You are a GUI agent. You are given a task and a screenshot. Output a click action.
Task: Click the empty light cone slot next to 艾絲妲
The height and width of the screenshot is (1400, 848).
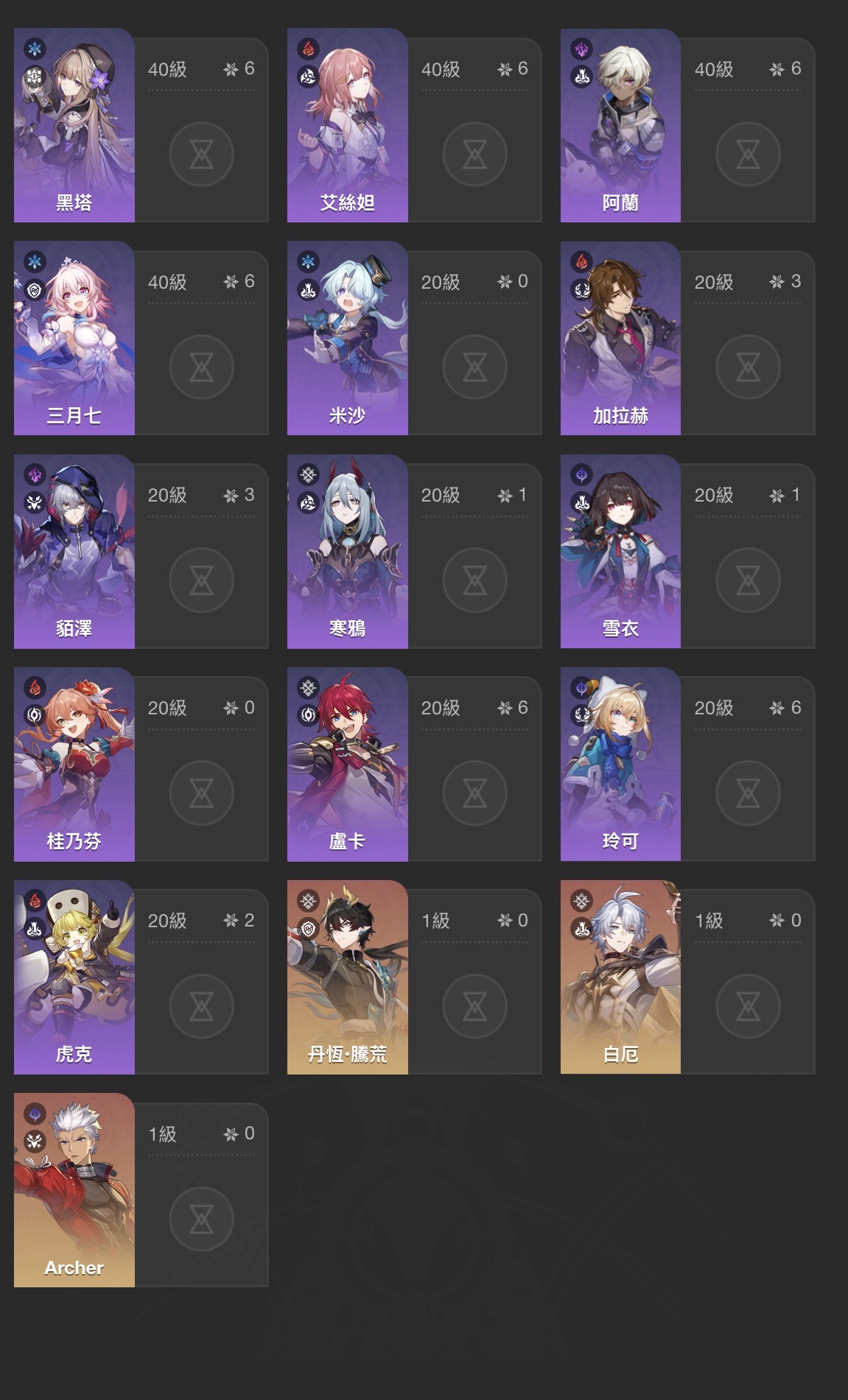point(474,155)
